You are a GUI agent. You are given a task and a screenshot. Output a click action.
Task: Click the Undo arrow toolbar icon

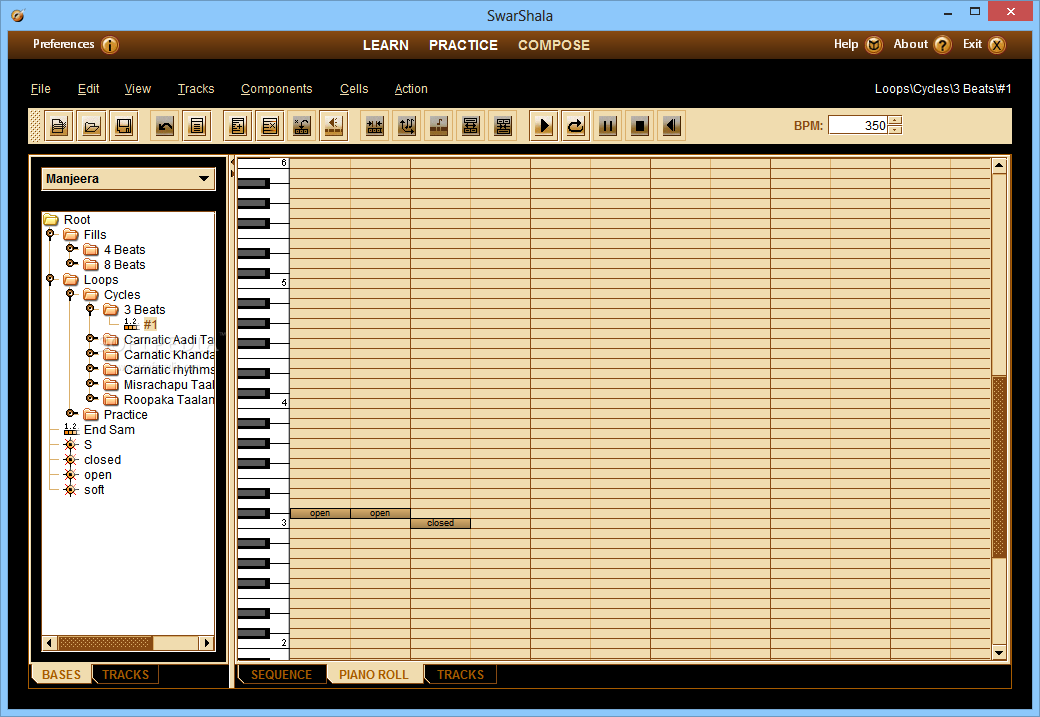[x=164, y=125]
